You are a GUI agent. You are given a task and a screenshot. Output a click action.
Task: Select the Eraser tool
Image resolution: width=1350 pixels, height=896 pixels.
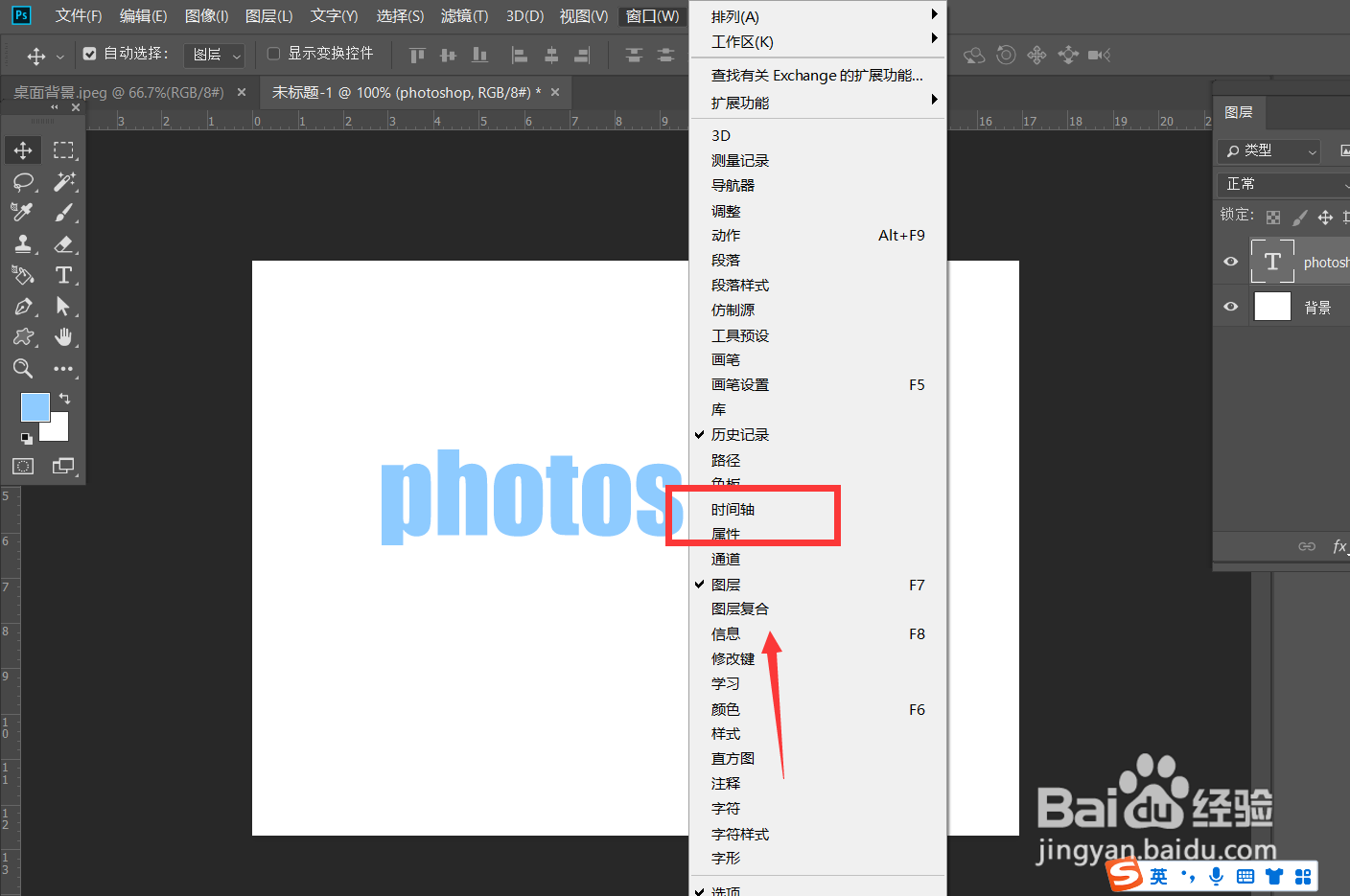(x=63, y=243)
